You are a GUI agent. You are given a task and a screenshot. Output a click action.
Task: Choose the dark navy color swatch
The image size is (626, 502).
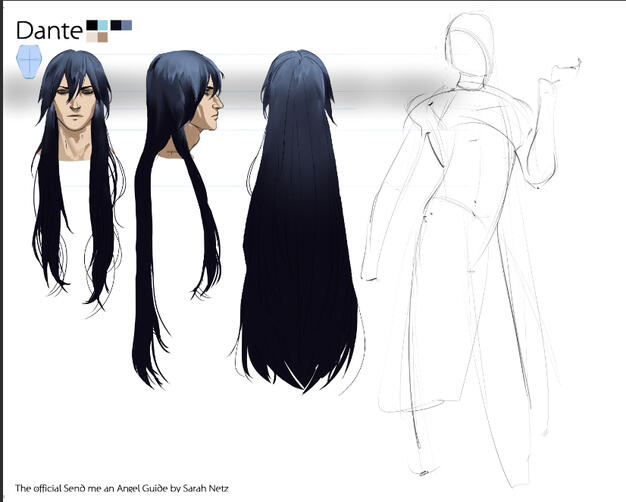[116, 25]
